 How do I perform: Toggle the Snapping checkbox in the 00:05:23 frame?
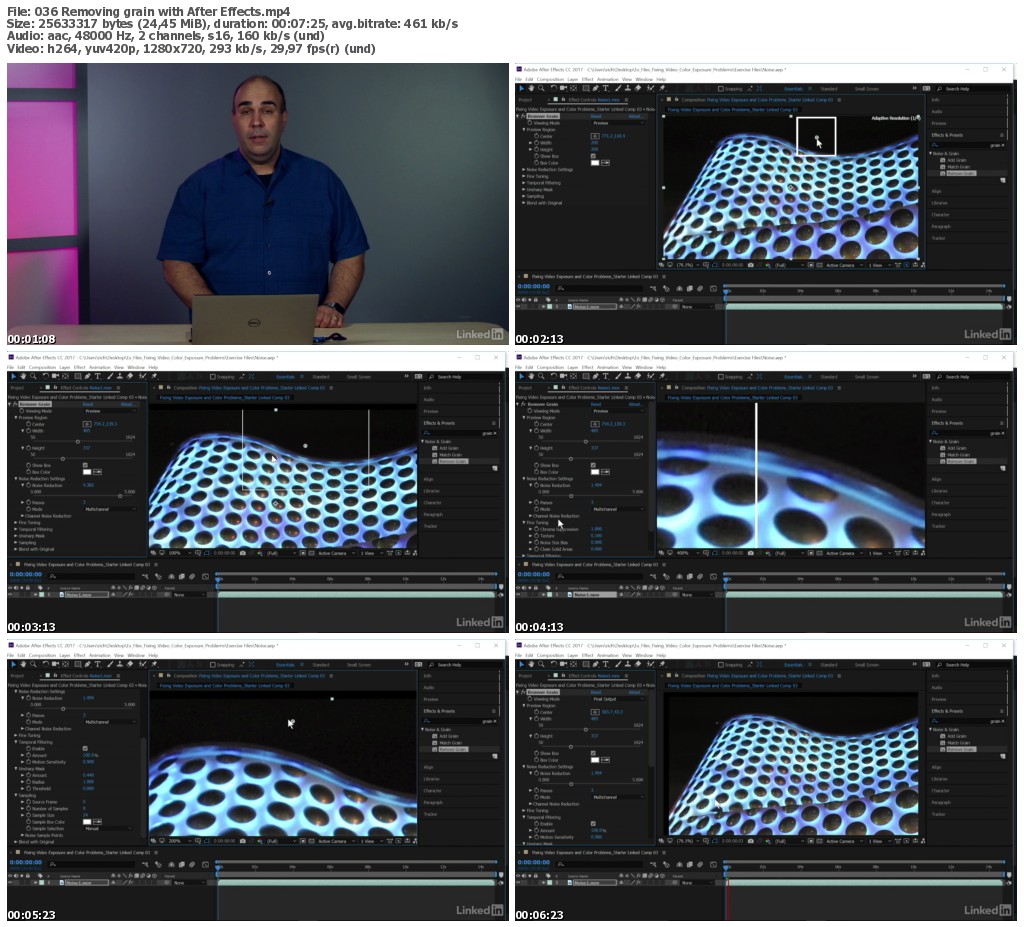click(212, 665)
